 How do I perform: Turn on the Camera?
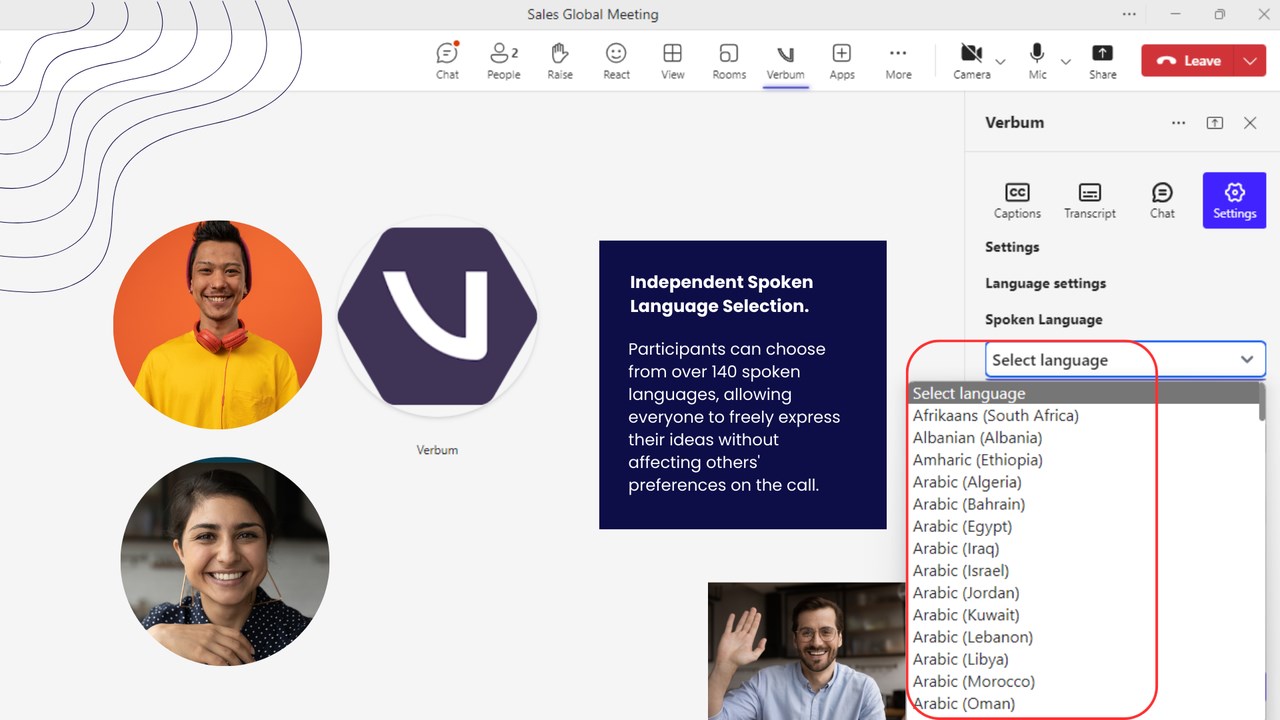click(971, 61)
